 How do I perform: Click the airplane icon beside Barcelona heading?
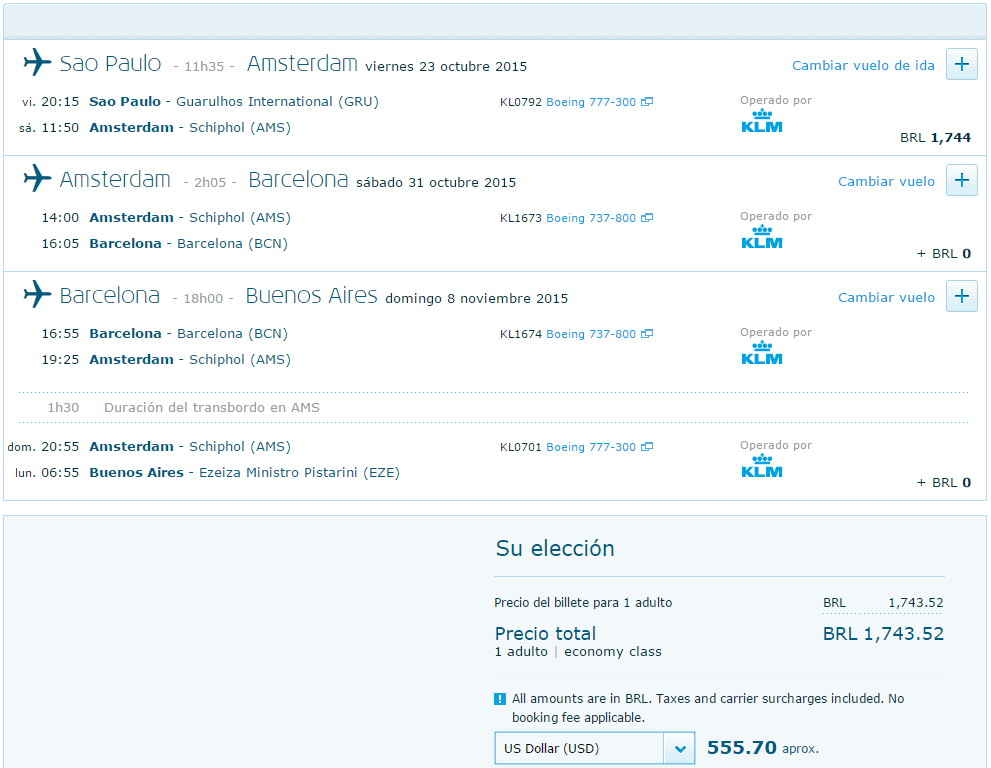[37, 295]
